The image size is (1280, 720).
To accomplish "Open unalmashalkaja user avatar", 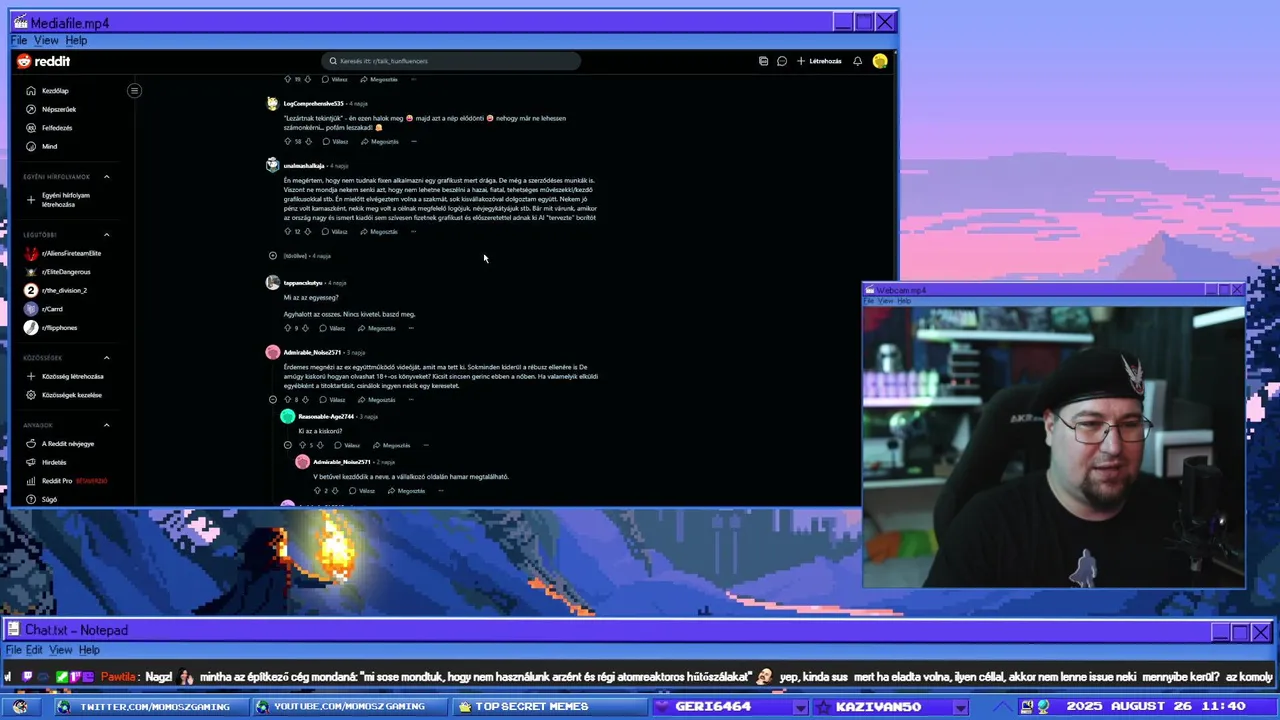I will 272,165.
